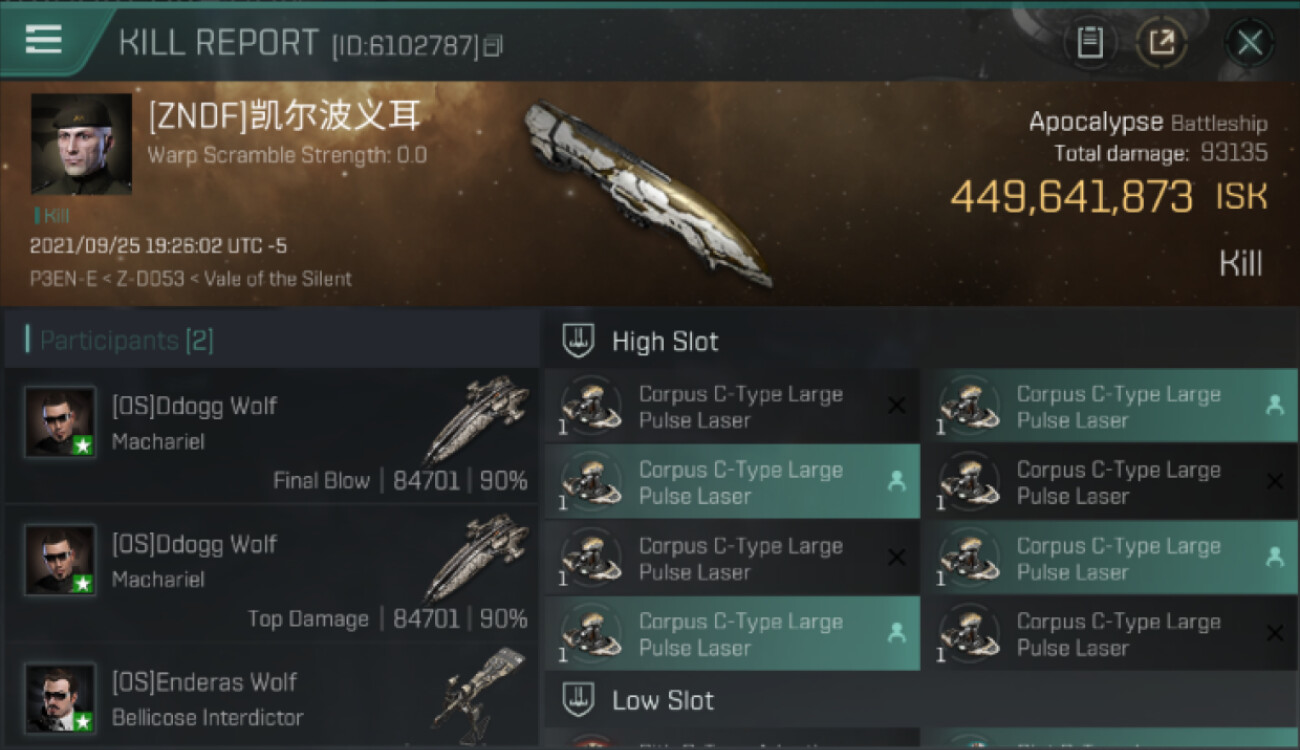1300x750 pixels.
Task: Toggle dropped-loot person icon in first right laser row
Action: coord(1274,405)
